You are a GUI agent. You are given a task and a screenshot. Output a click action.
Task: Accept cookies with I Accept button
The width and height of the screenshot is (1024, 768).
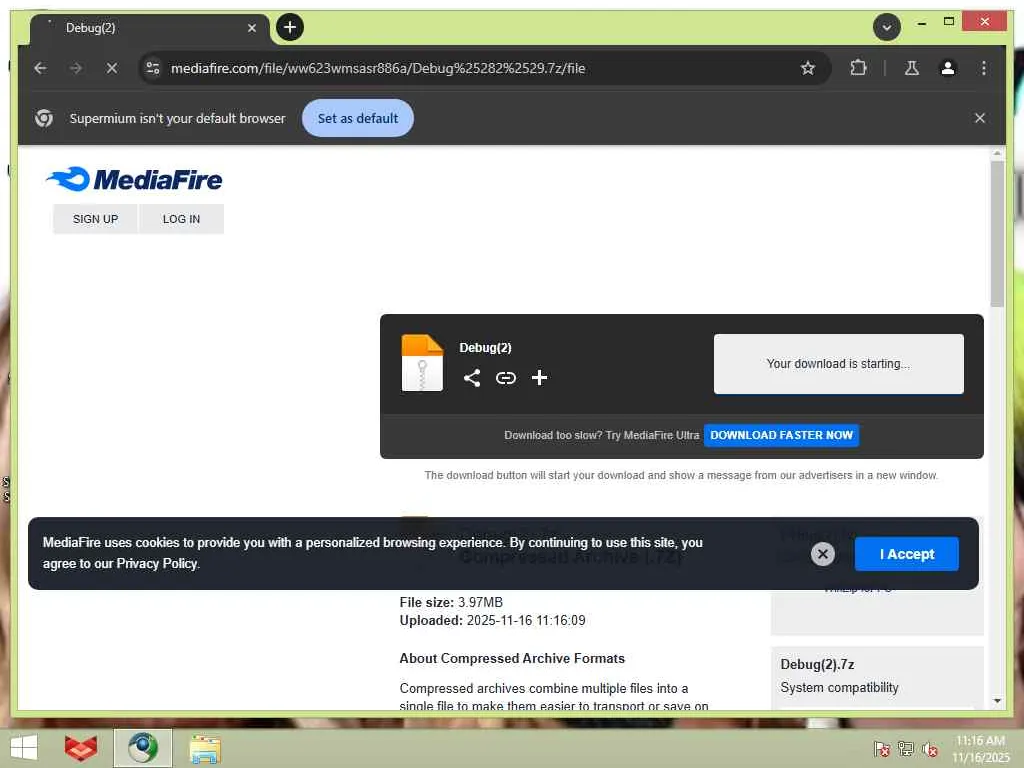click(x=906, y=554)
